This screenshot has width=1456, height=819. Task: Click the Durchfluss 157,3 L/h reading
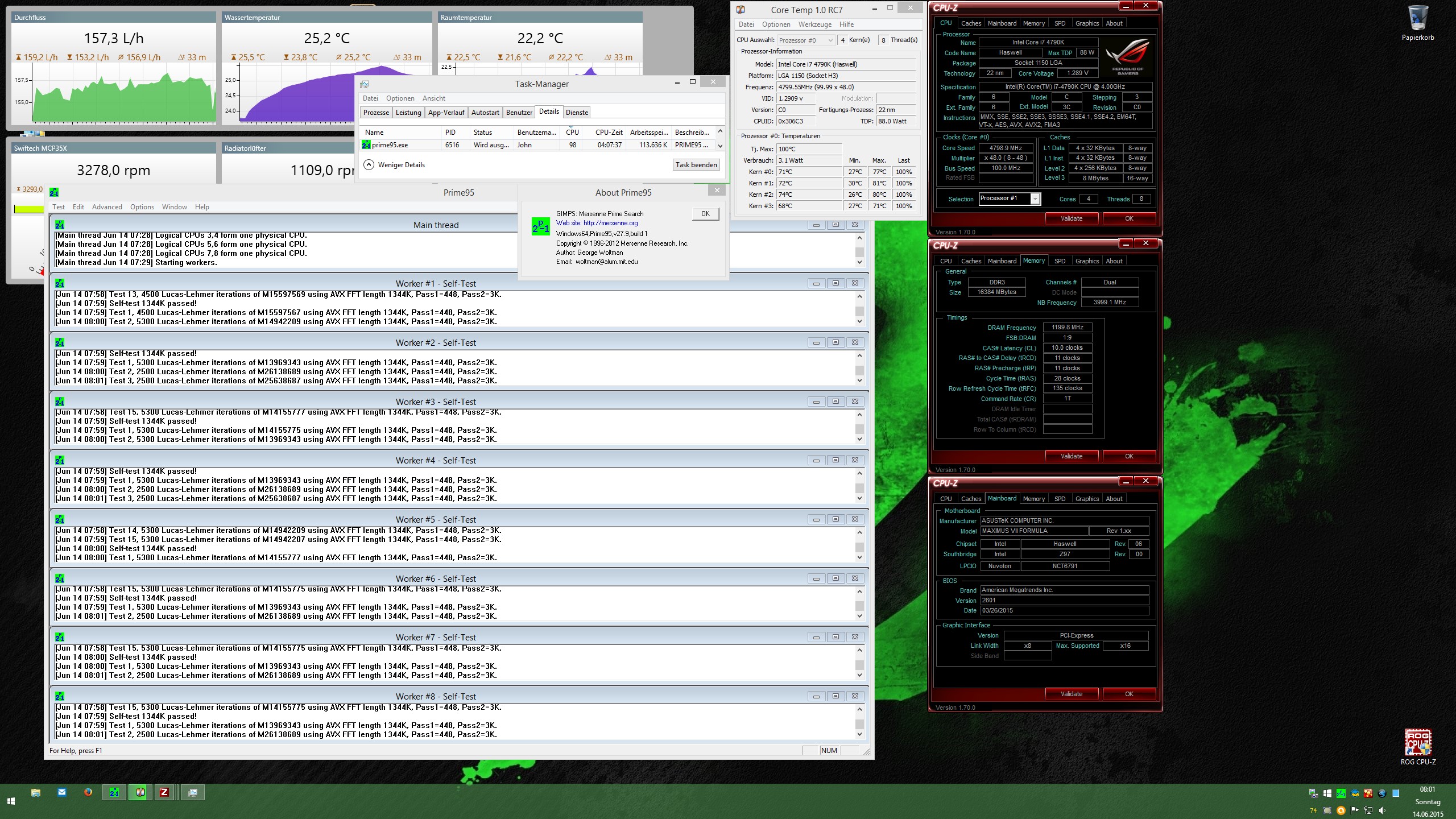[114, 38]
